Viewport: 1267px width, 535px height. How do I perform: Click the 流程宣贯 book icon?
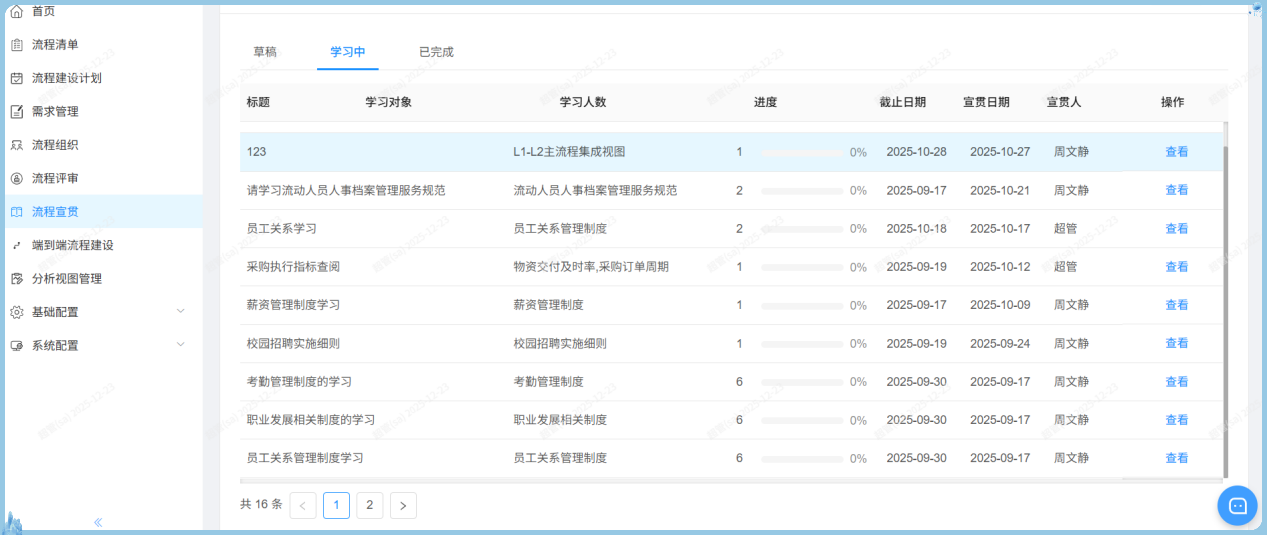pos(16,211)
